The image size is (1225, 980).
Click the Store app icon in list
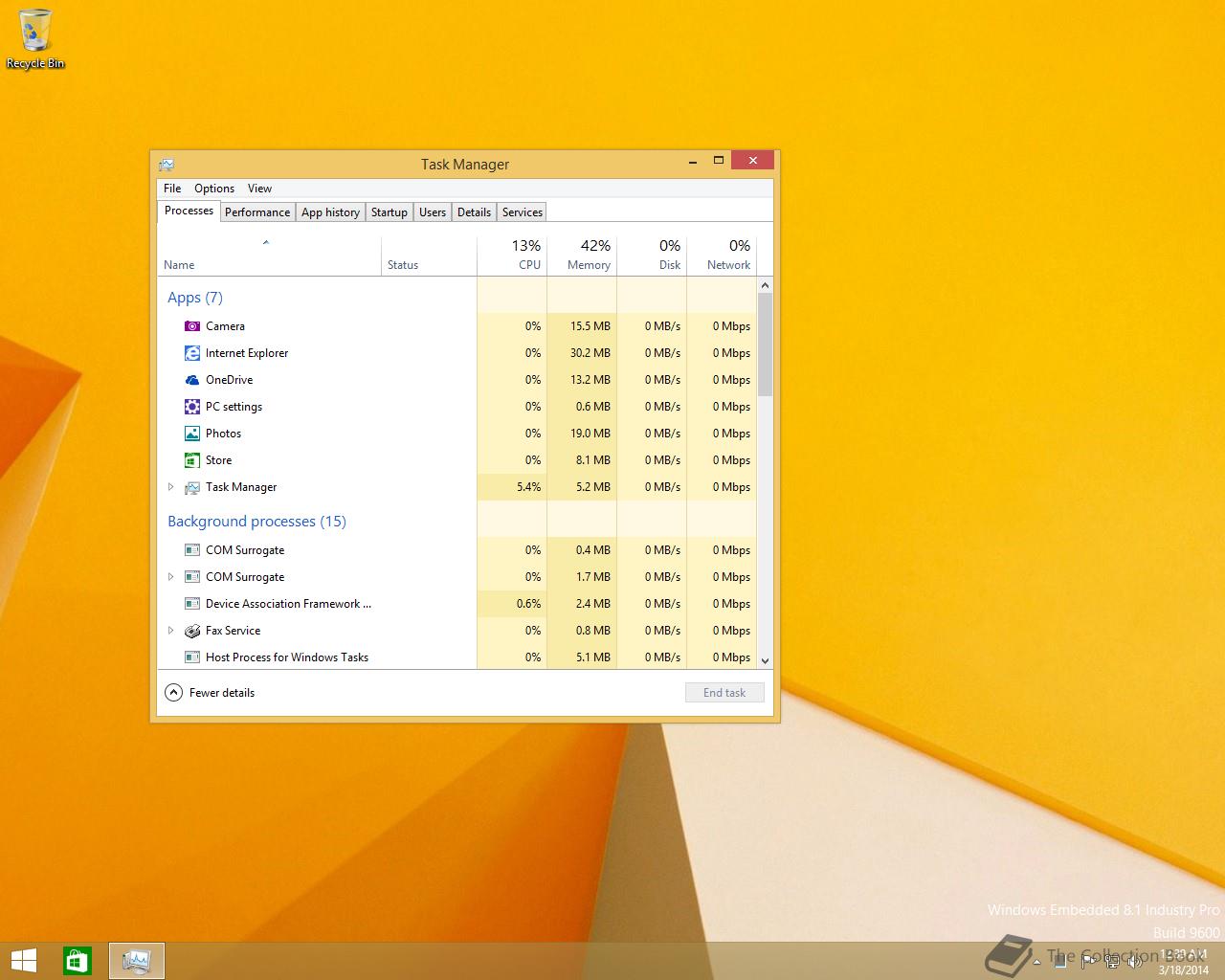point(192,460)
